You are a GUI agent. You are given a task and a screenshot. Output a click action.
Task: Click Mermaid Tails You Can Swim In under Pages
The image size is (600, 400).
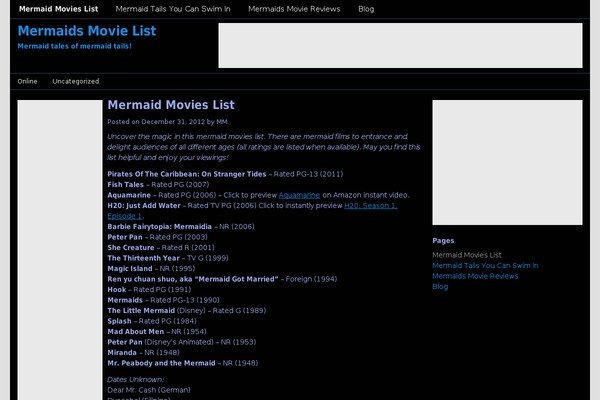(485, 265)
